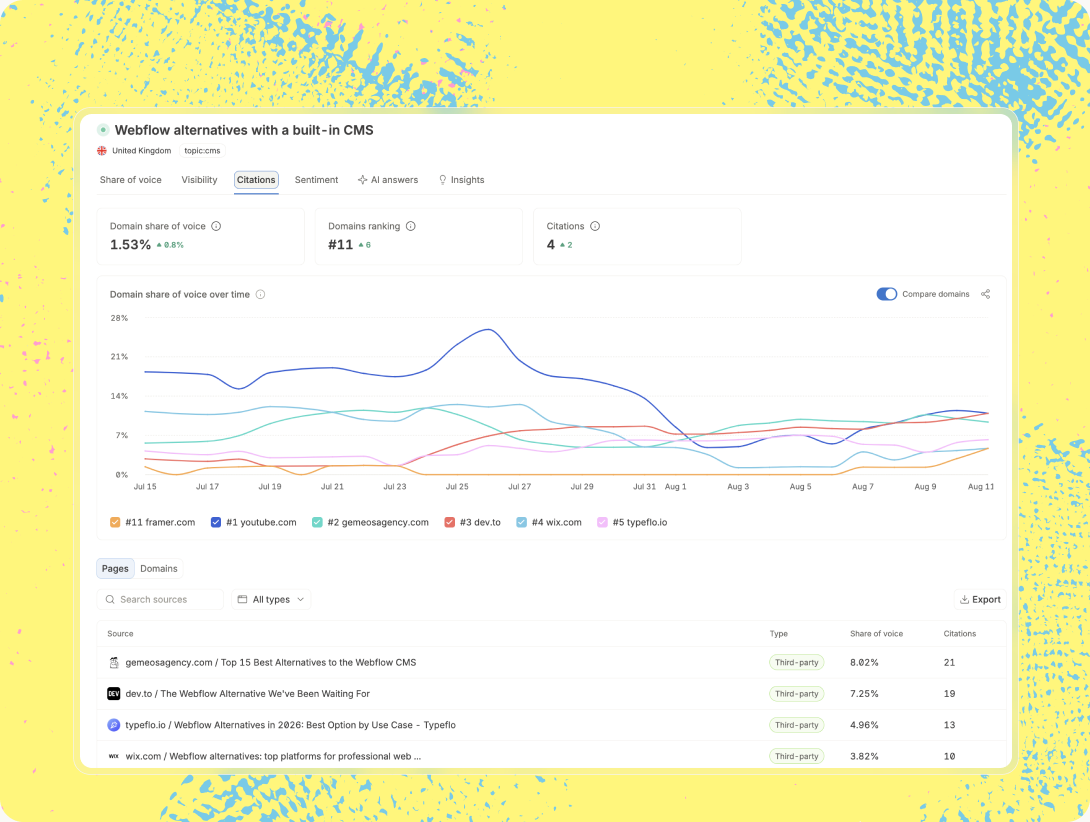This screenshot has height=822, width=1090.
Task: Open the wix.com Webflow alternatives source link
Action: 273,757
